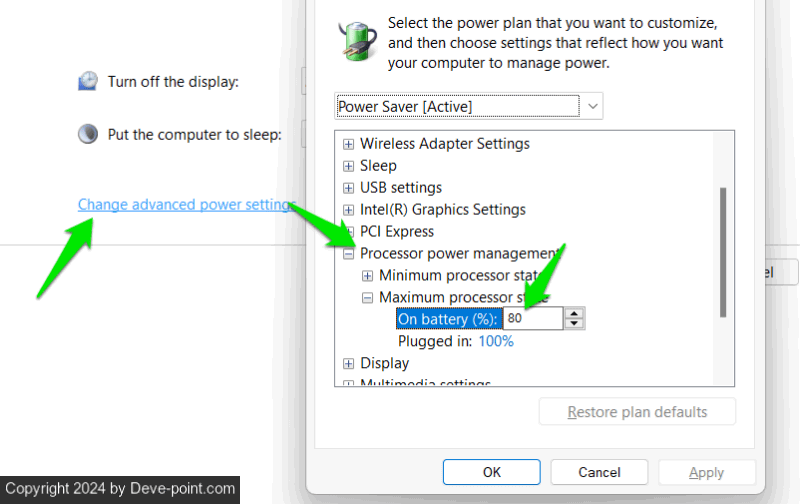Open Change advanced power settings link
This screenshot has height=504, width=800.
click(x=185, y=205)
